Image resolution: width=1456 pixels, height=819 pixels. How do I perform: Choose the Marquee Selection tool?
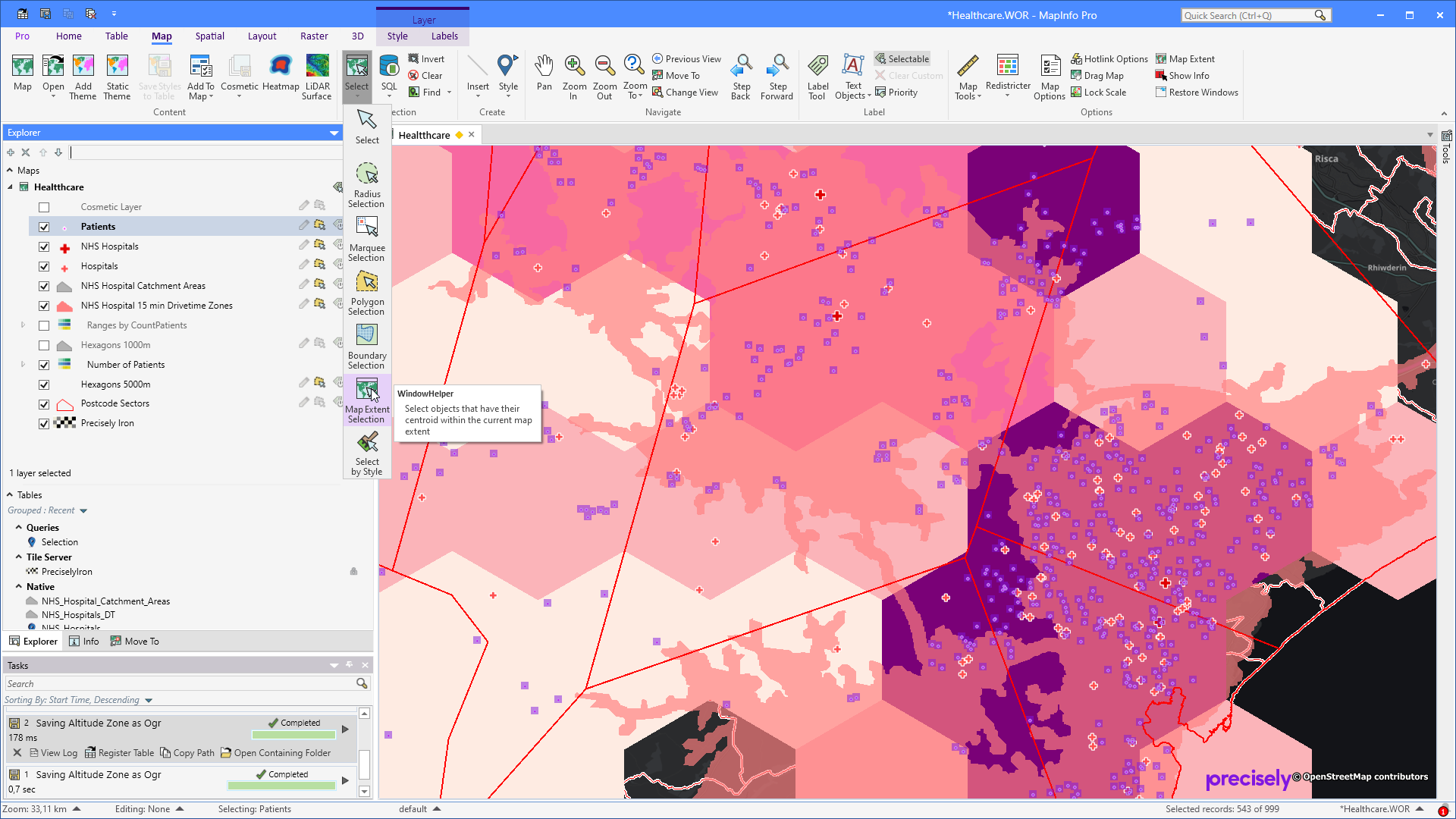367,238
